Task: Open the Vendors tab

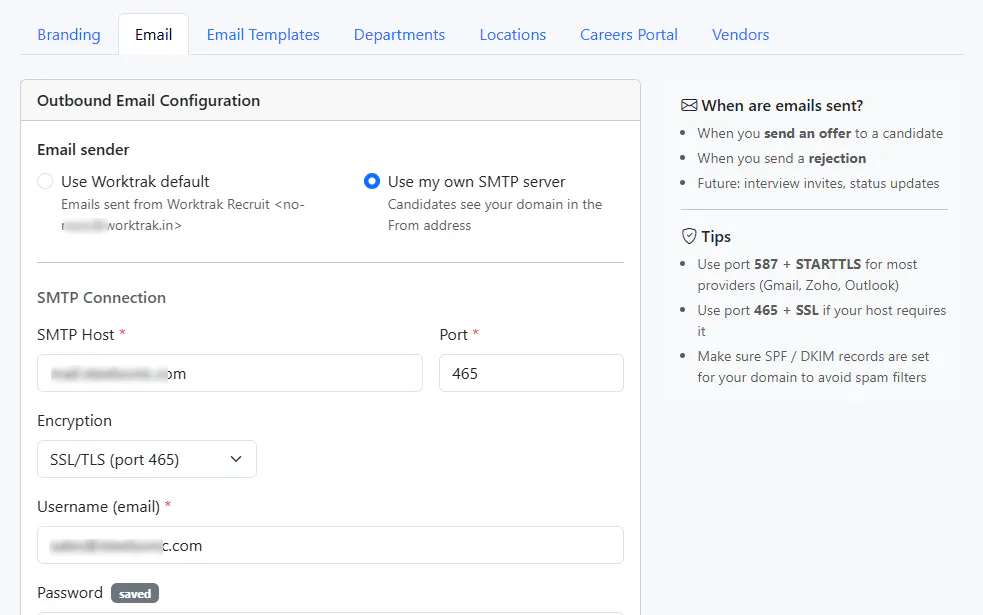Action: tap(740, 34)
